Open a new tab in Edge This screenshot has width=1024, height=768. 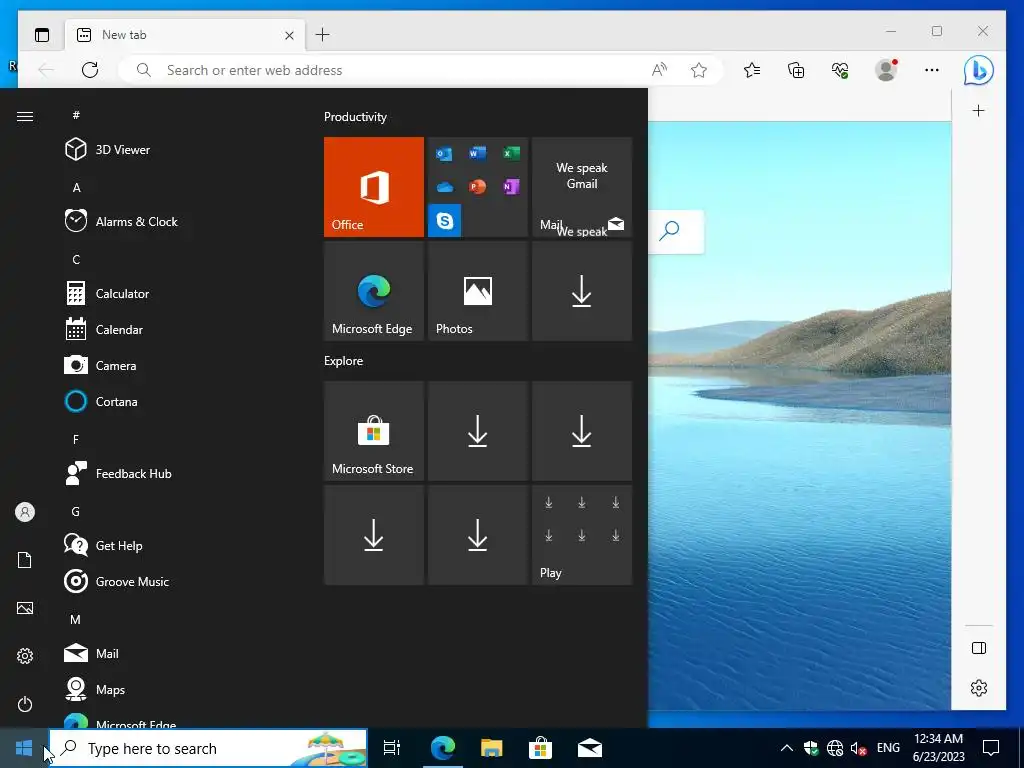point(323,35)
